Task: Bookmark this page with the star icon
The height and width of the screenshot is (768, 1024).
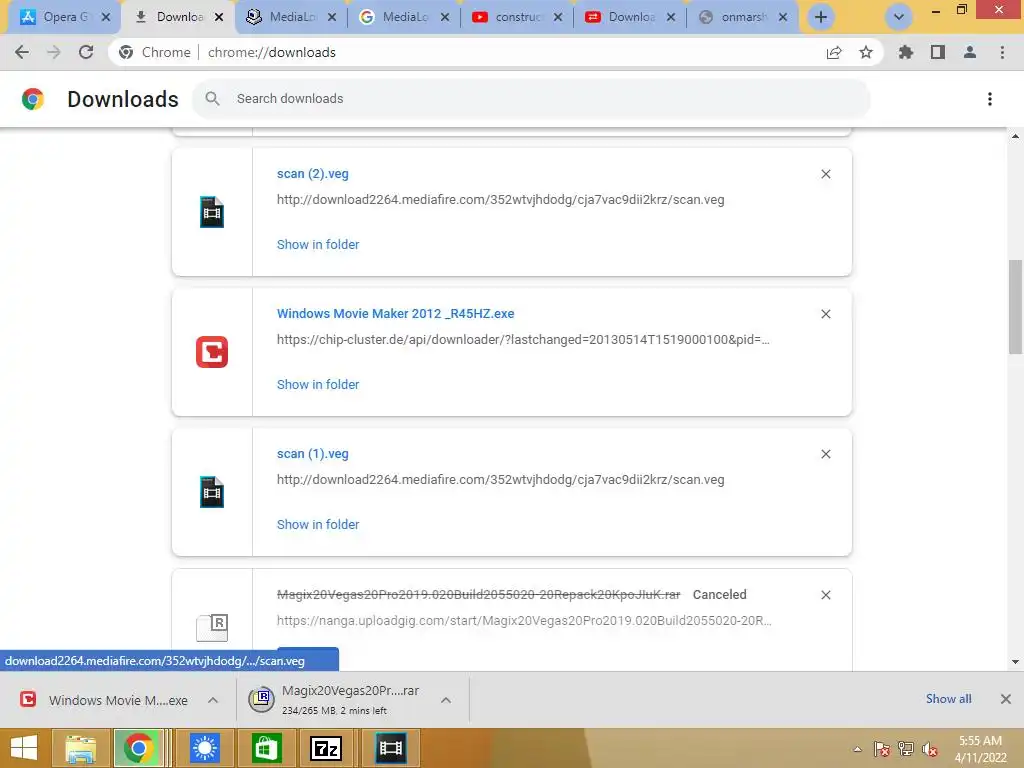Action: [x=866, y=52]
